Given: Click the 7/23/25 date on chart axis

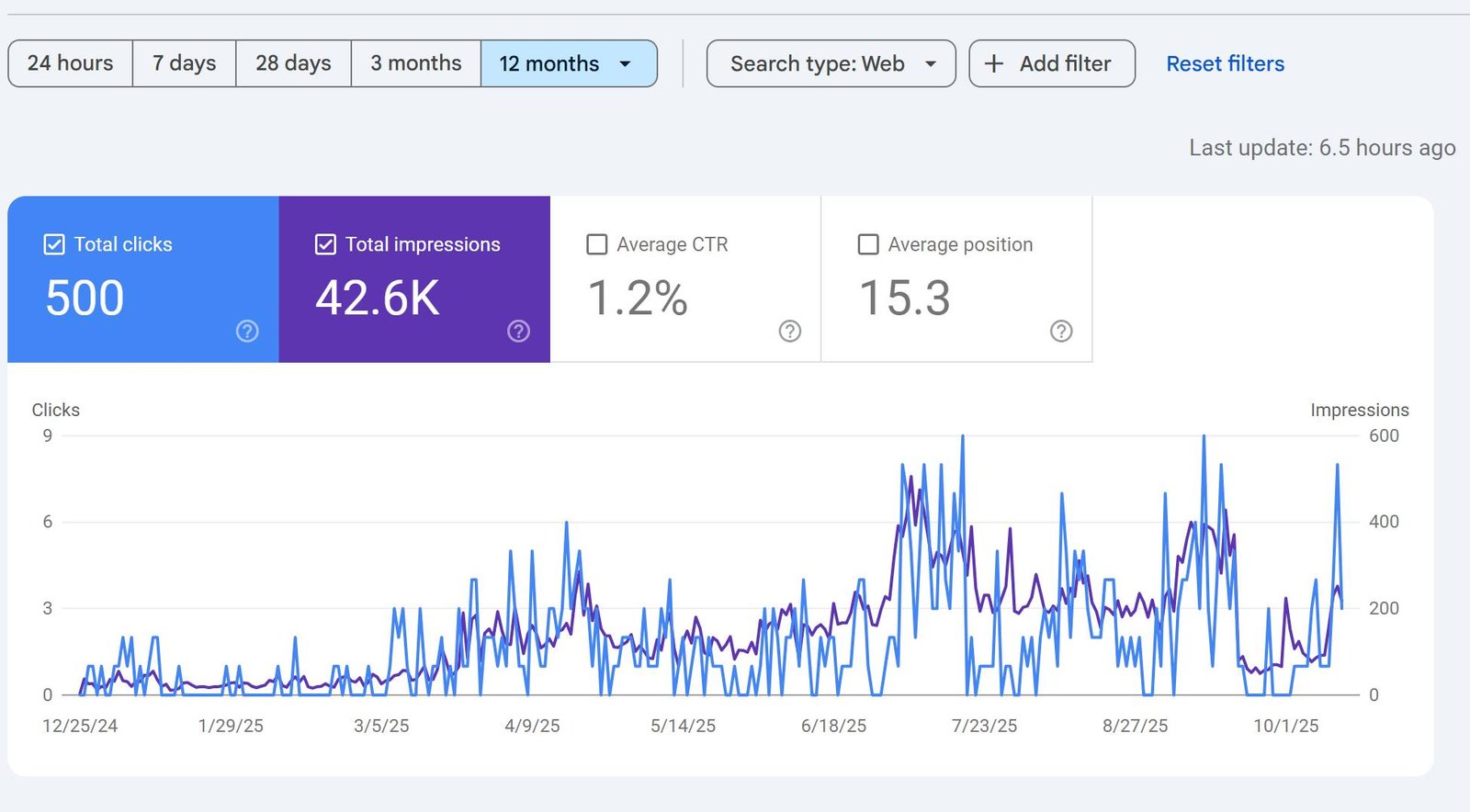Looking at the screenshot, I should tap(984, 726).
